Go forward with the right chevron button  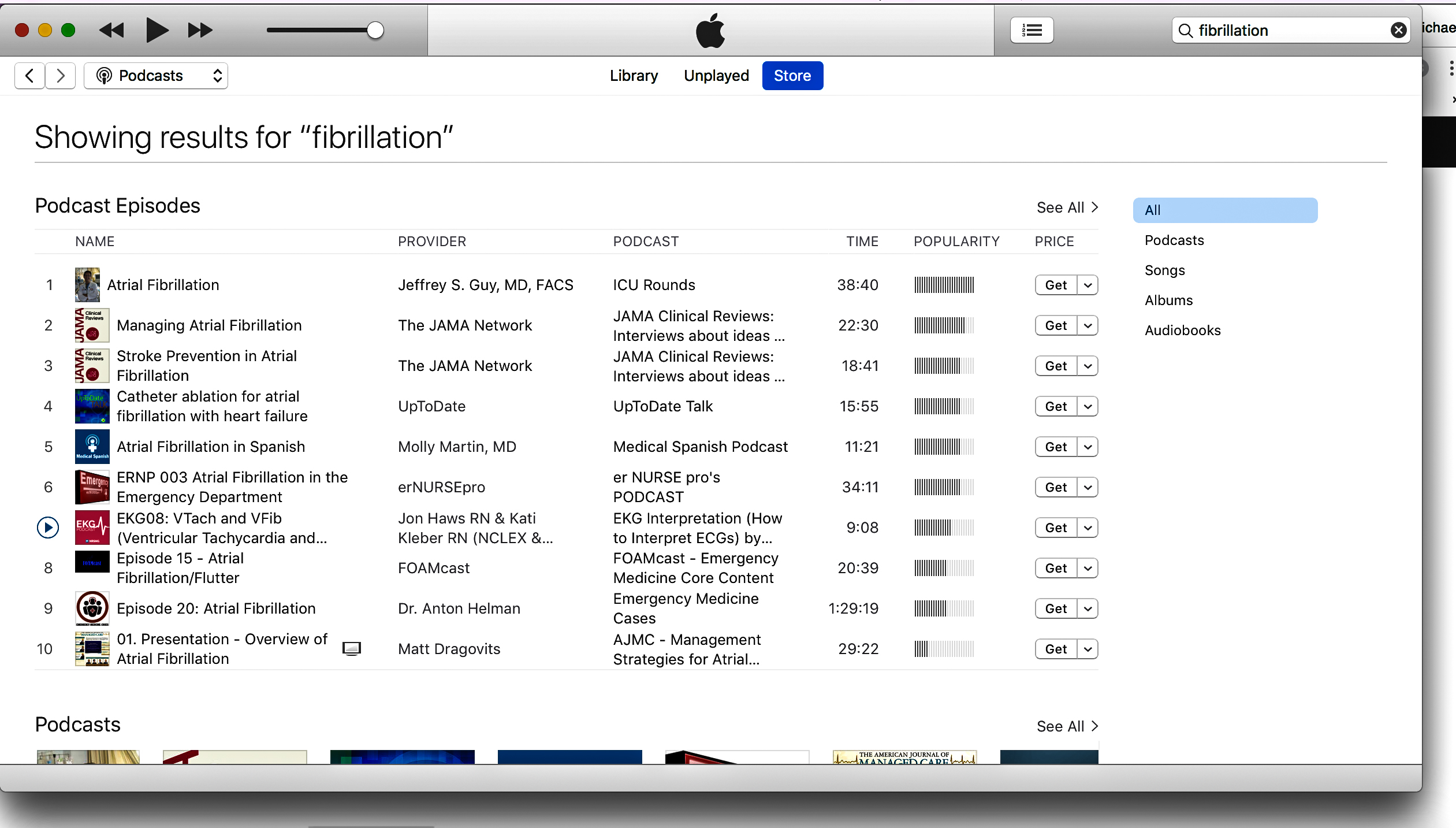(x=61, y=76)
